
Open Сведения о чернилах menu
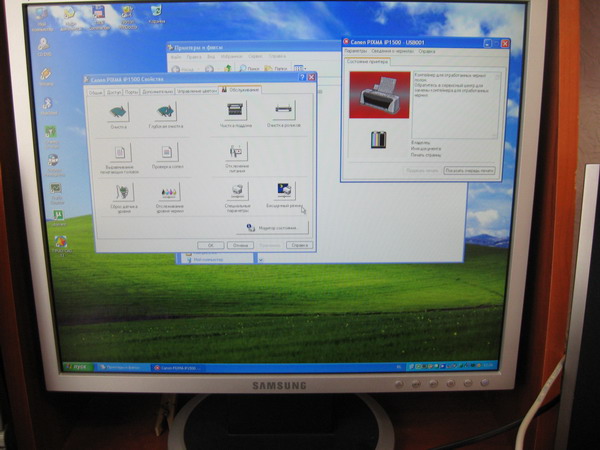(x=393, y=51)
